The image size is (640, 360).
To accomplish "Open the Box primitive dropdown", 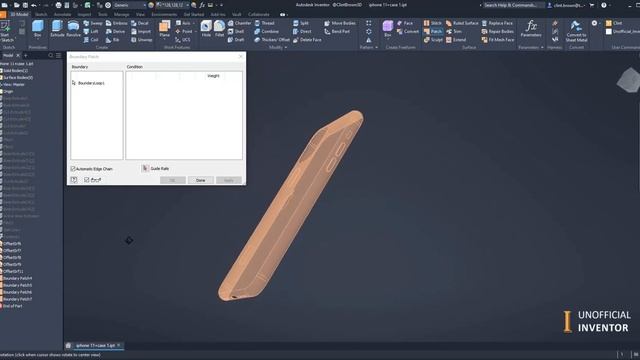I will (38, 39).
